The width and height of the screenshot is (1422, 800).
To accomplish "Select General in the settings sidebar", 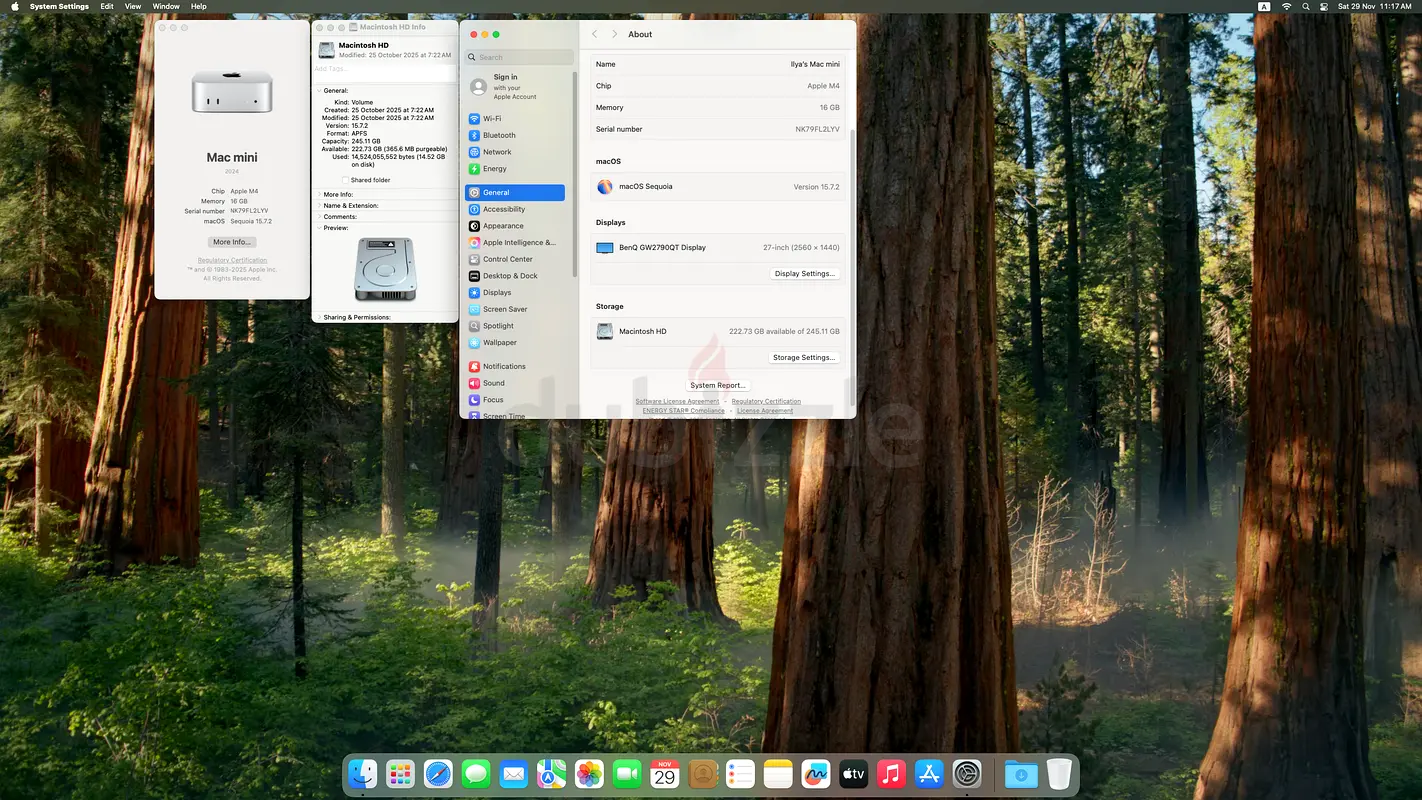I will [516, 193].
